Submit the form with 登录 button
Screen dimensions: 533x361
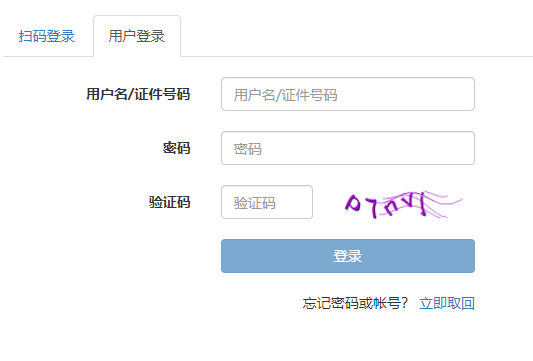348,256
